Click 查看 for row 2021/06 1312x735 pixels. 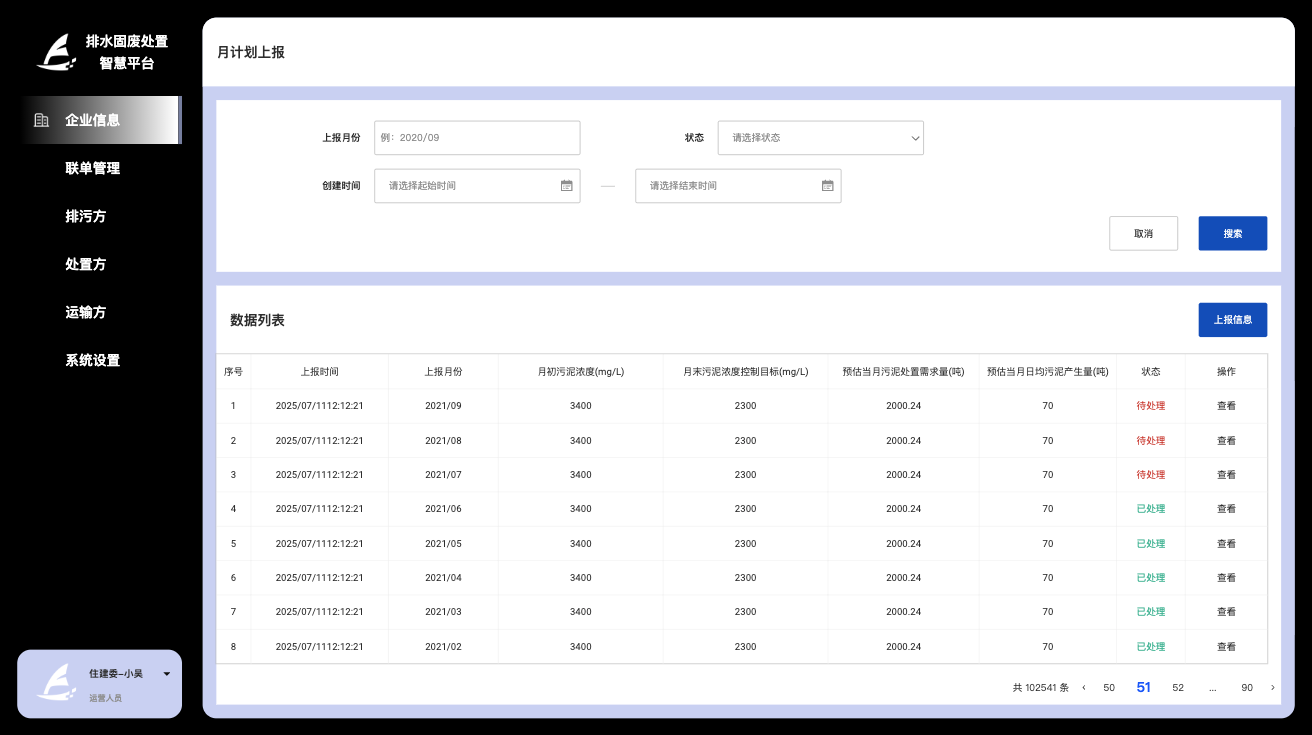pos(1226,509)
